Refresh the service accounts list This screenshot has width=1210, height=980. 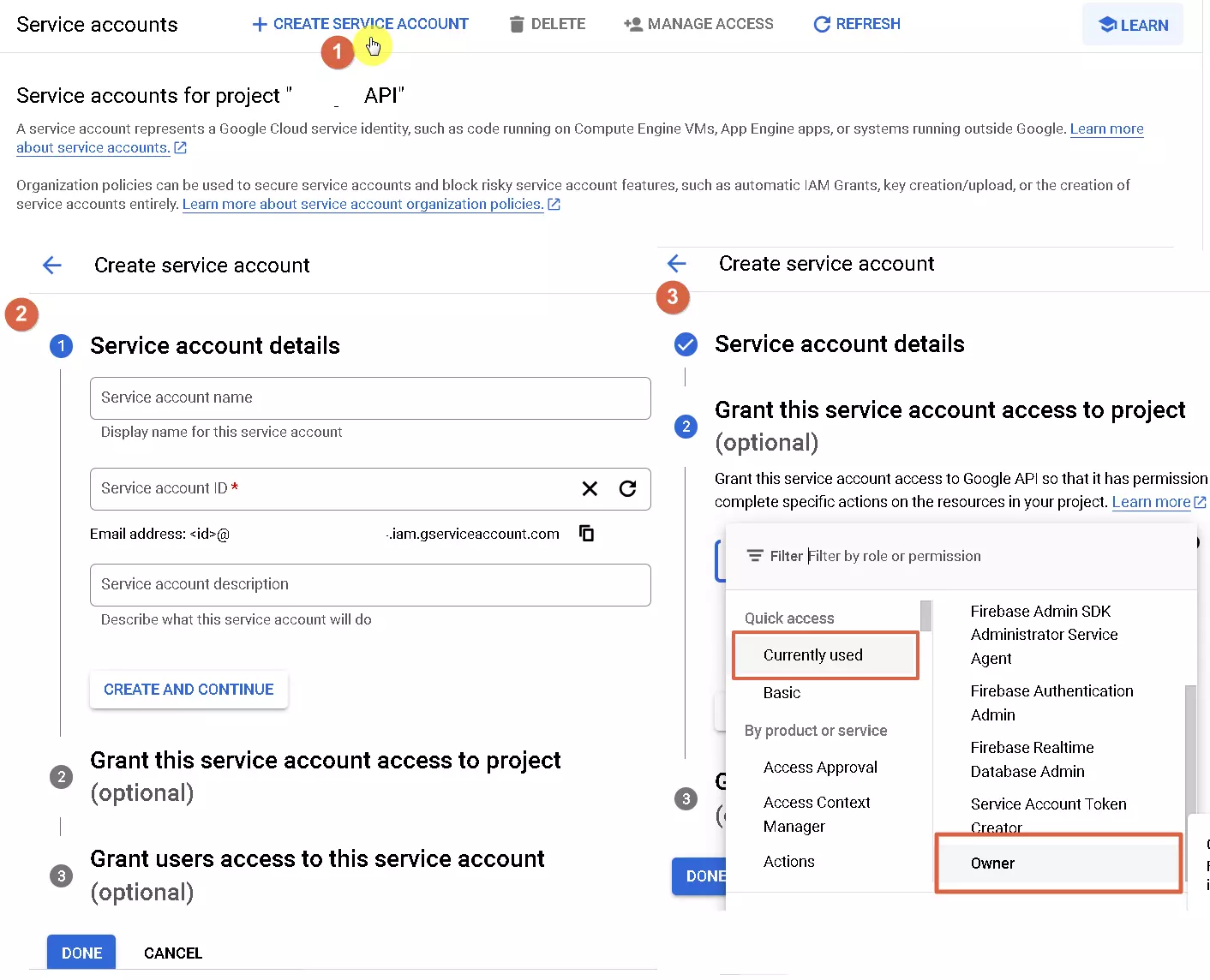tap(856, 23)
